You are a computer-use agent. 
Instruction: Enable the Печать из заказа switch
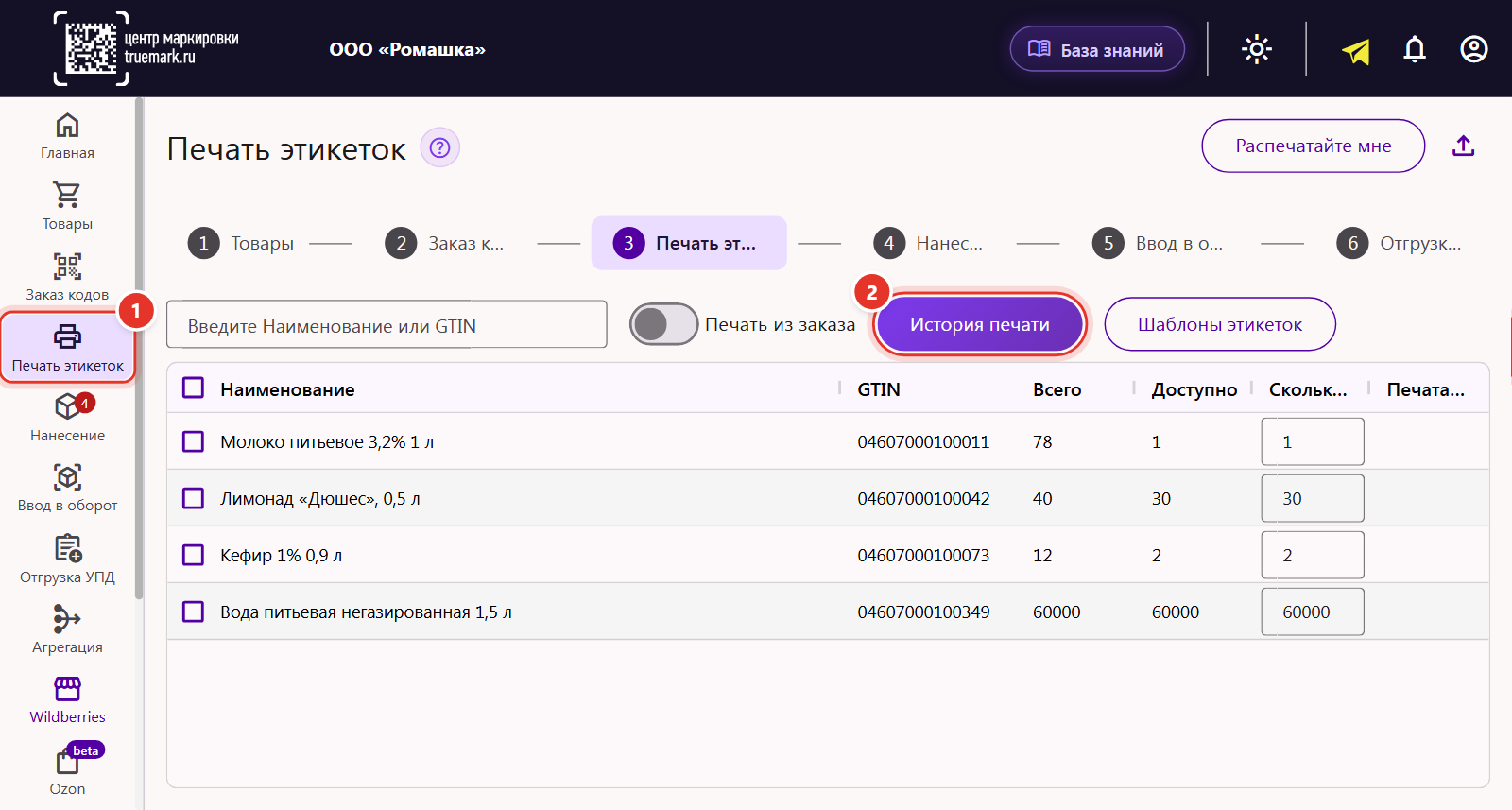(663, 324)
